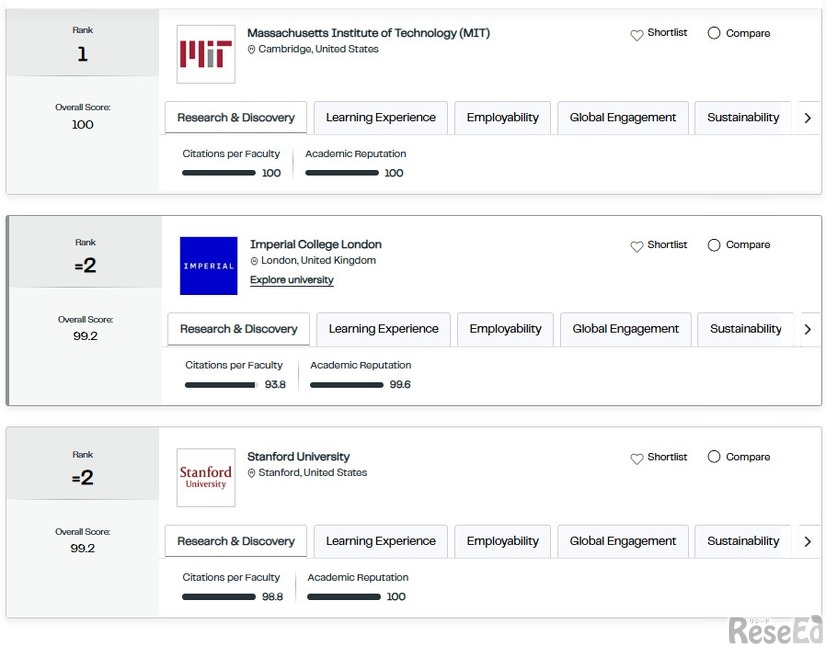Click MIT's Citations per Faculty bar

pos(219,173)
